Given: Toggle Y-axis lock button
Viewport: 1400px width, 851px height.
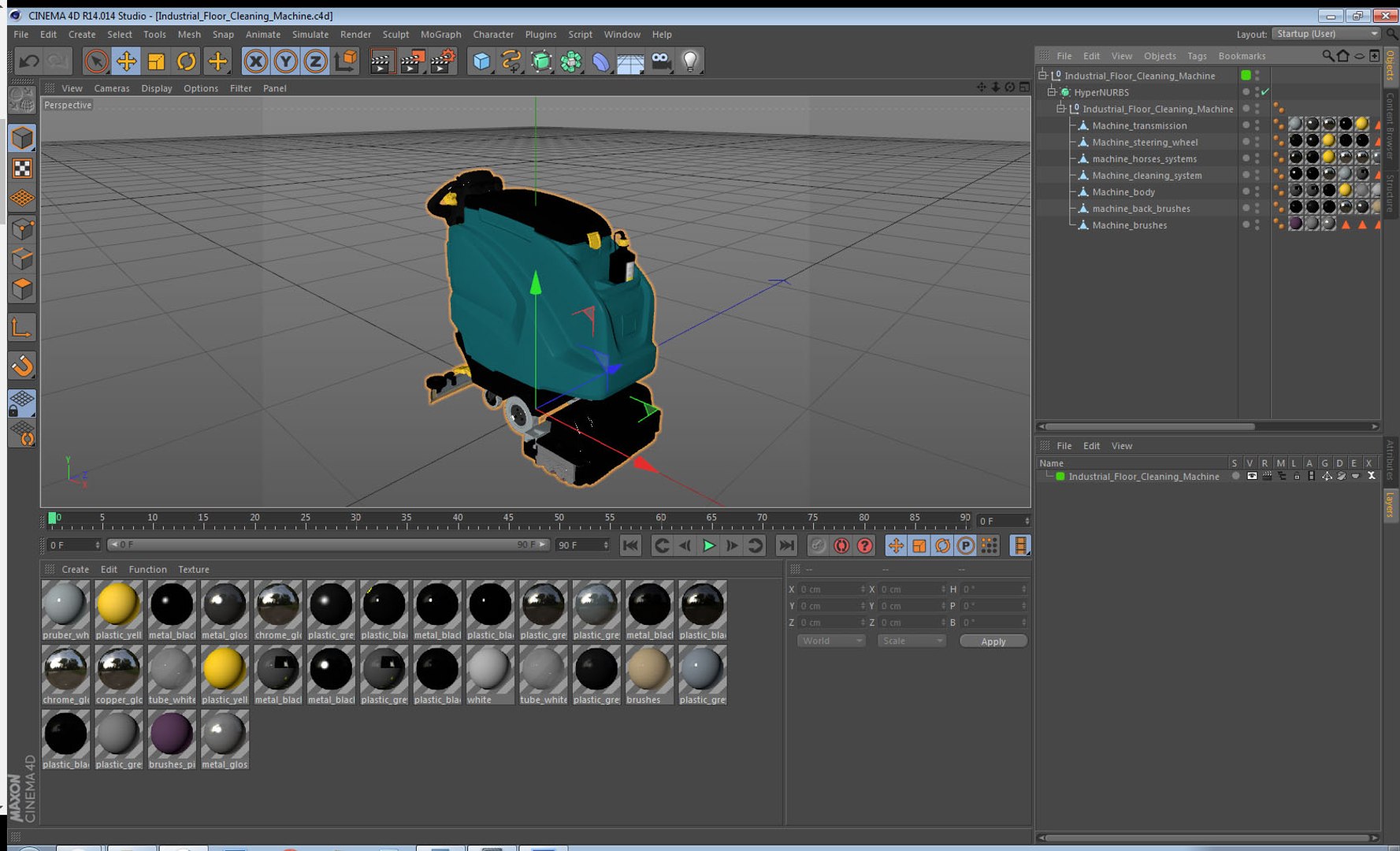Looking at the screenshot, I should (285, 61).
